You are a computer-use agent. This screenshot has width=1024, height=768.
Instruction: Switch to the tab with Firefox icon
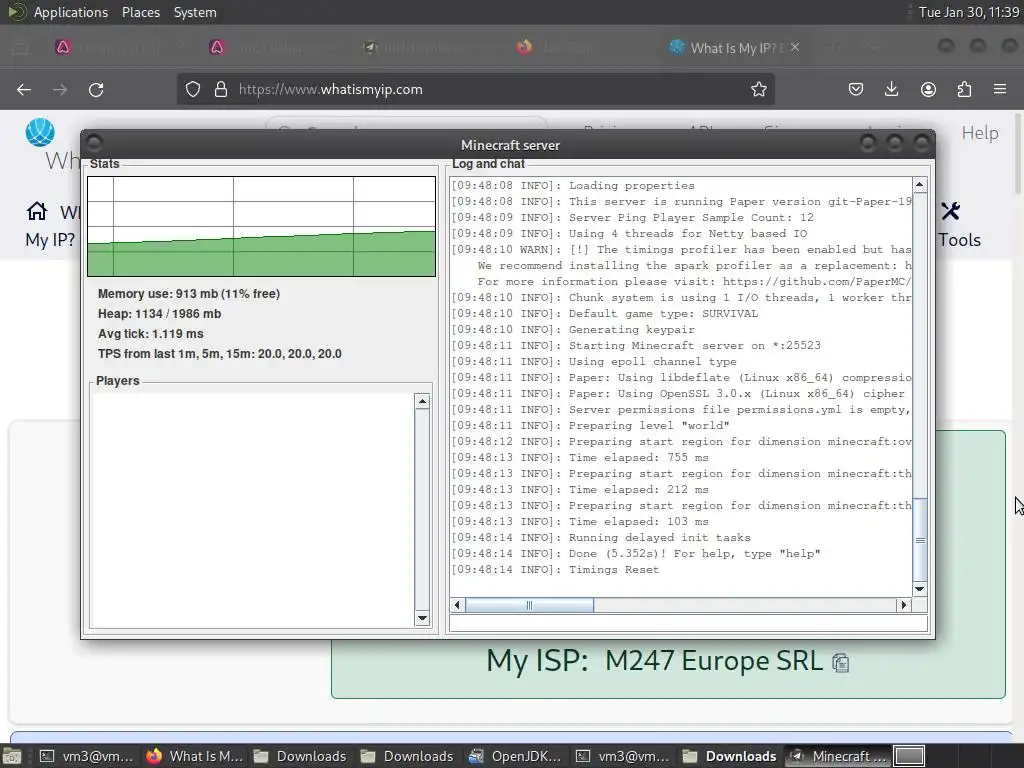[524, 47]
